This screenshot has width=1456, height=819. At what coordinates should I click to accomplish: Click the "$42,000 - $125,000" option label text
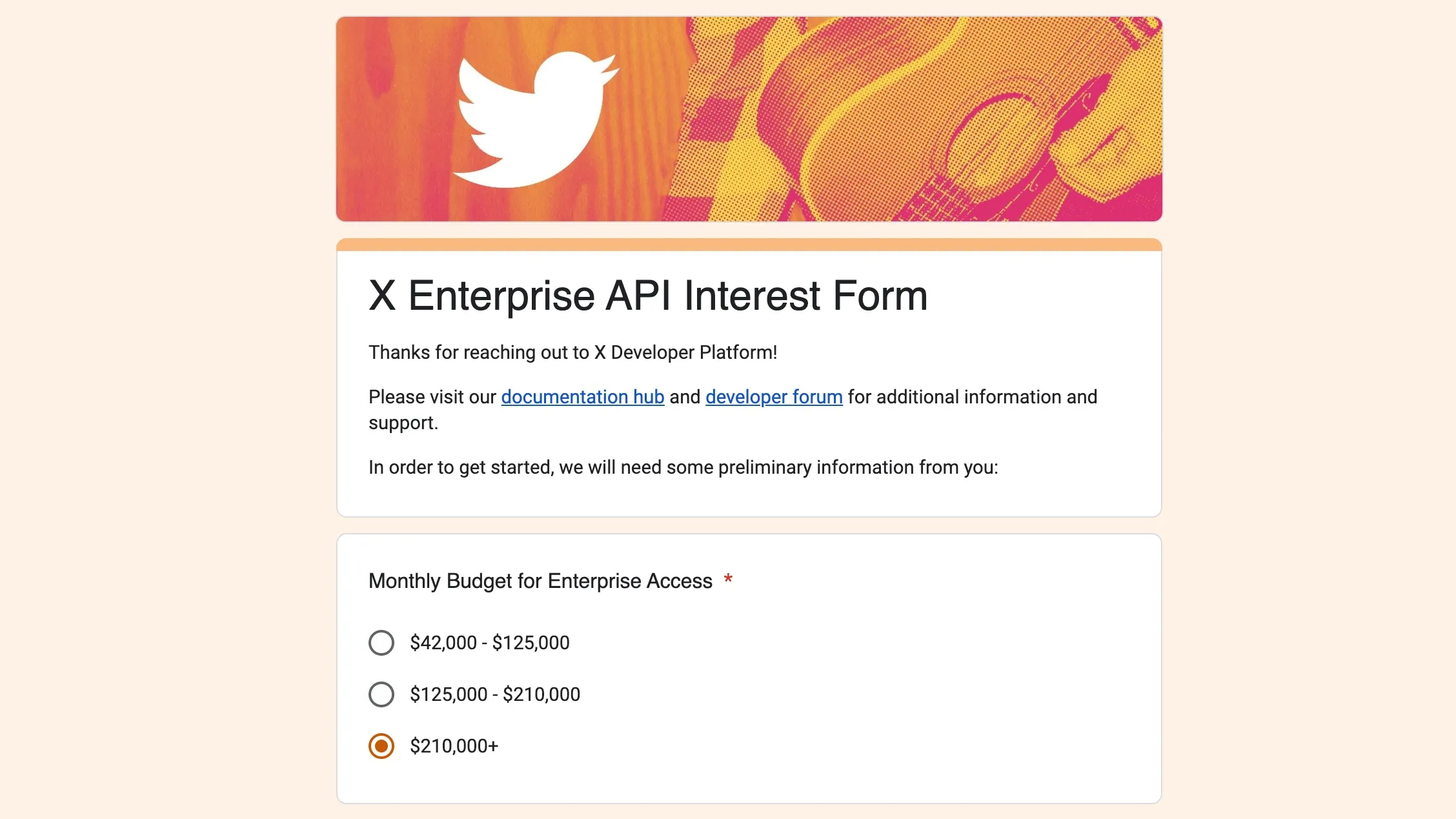(490, 643)
